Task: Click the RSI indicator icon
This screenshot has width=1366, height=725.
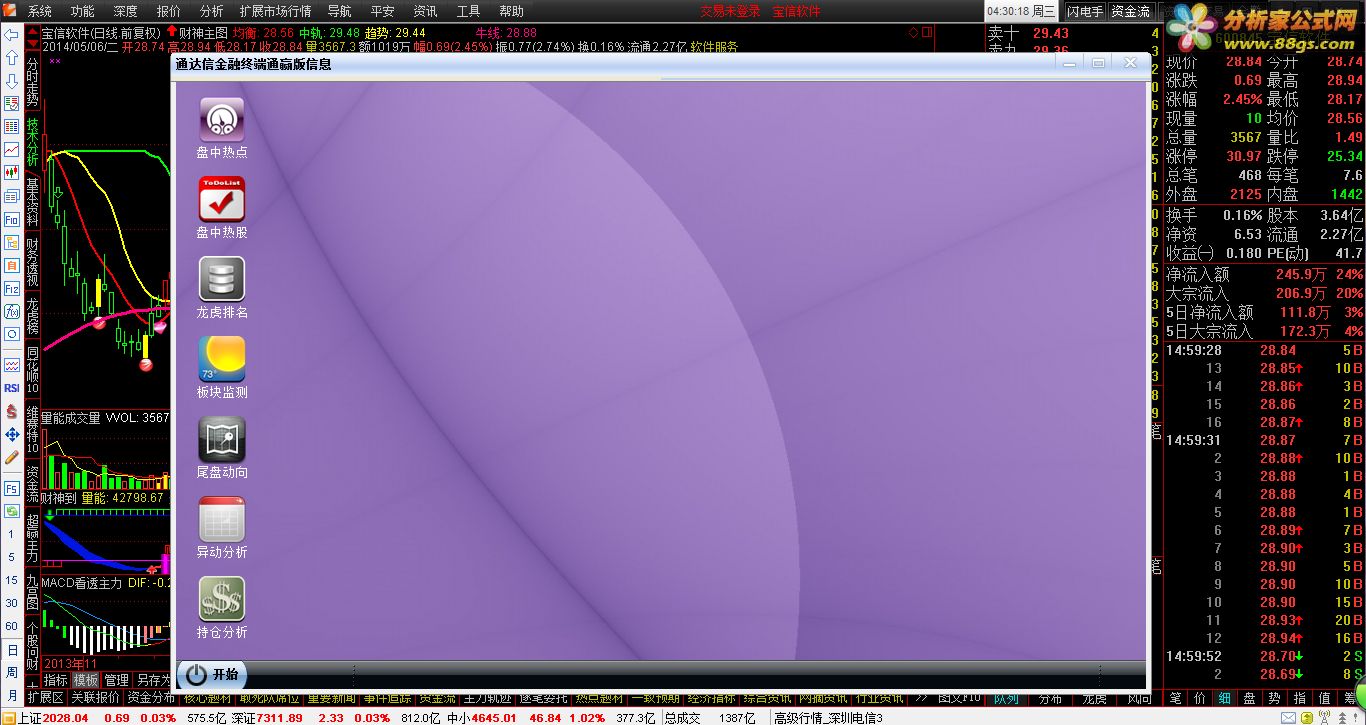Action: [x=12, y=388]
